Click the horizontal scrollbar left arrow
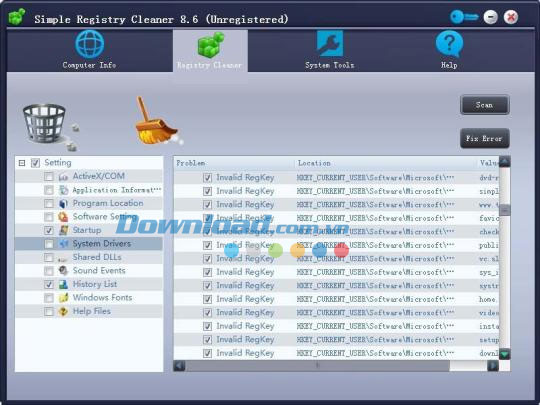Image resolution: width=540 pixels, height=405 pixels. click(179, 365)
